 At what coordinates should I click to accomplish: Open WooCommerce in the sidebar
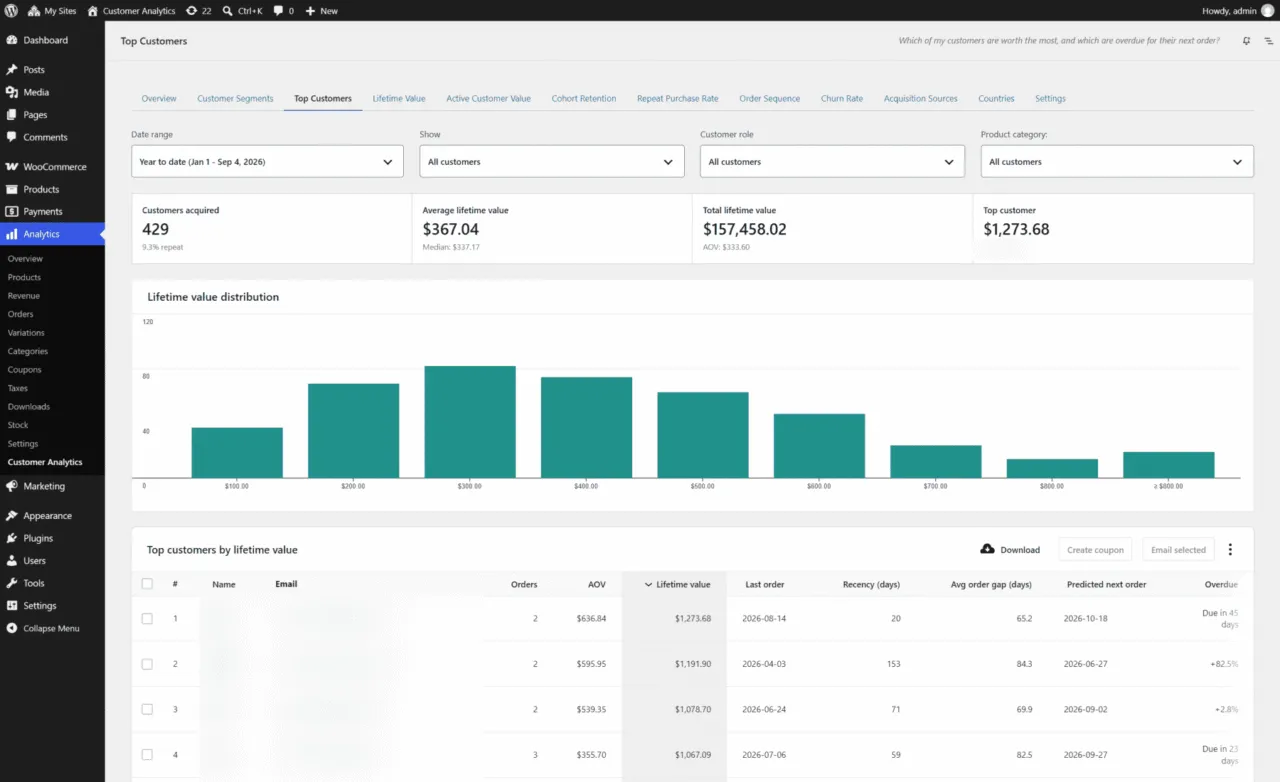click(52, 167)
